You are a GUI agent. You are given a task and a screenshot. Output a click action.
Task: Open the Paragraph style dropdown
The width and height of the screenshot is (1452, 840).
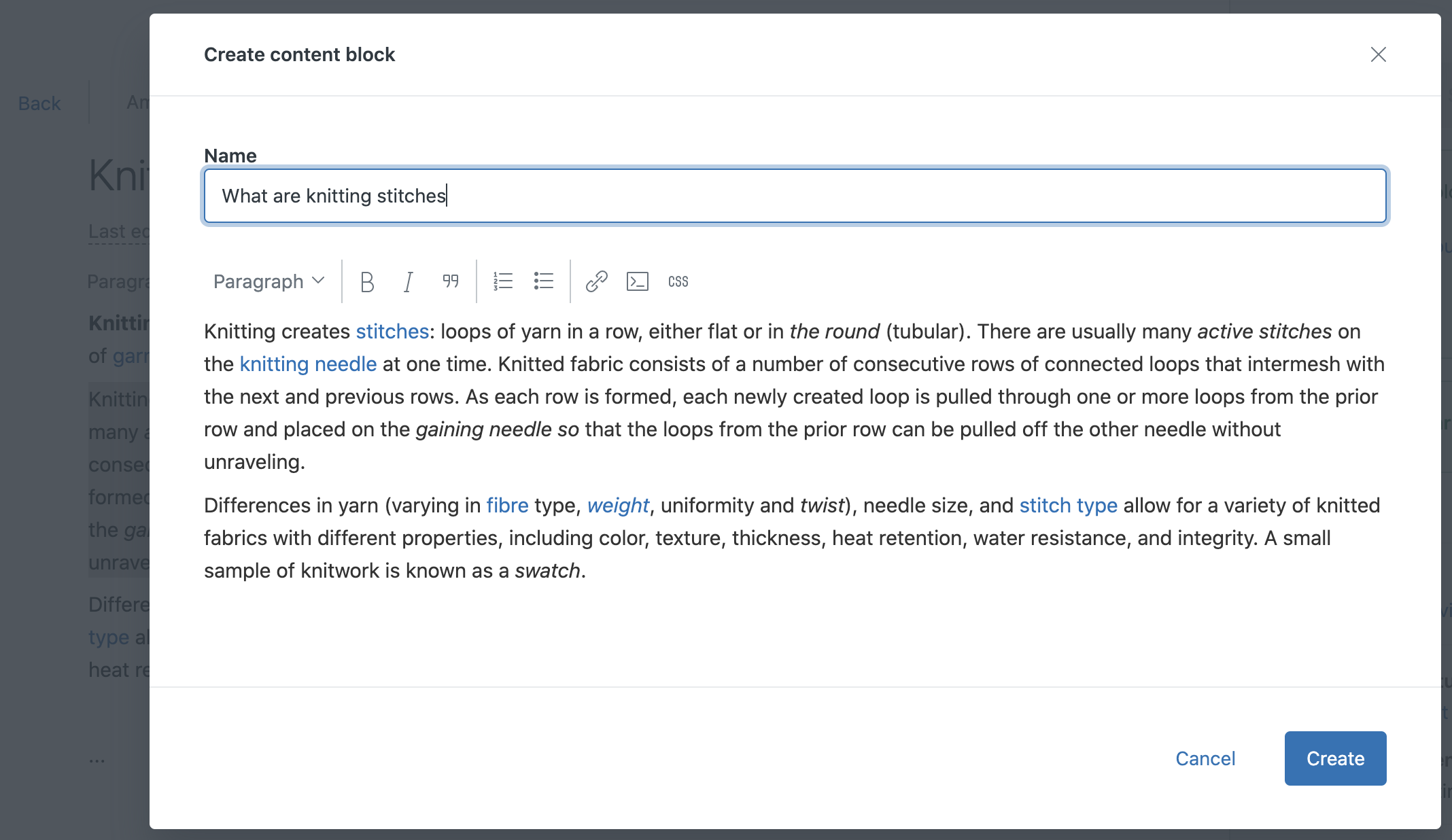tap(269, 281)
